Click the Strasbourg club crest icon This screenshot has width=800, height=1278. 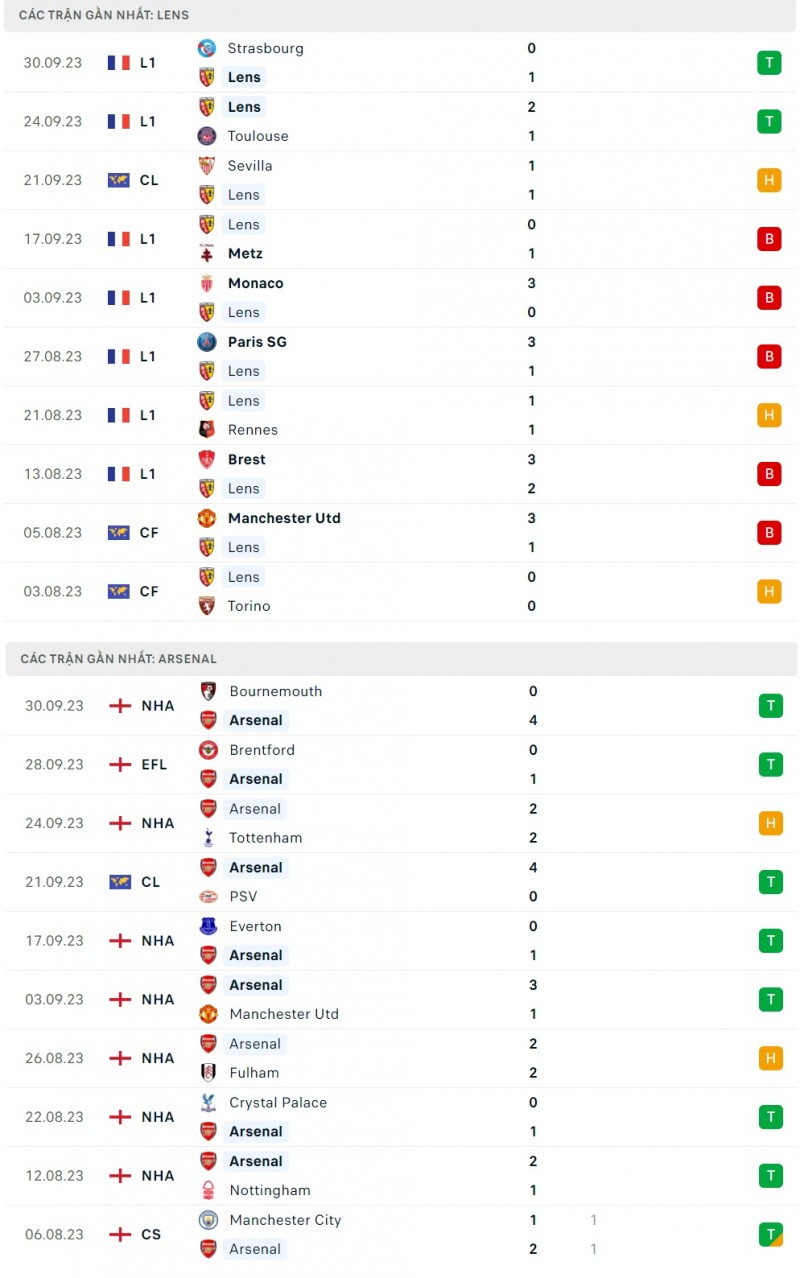tap(207, 48)
